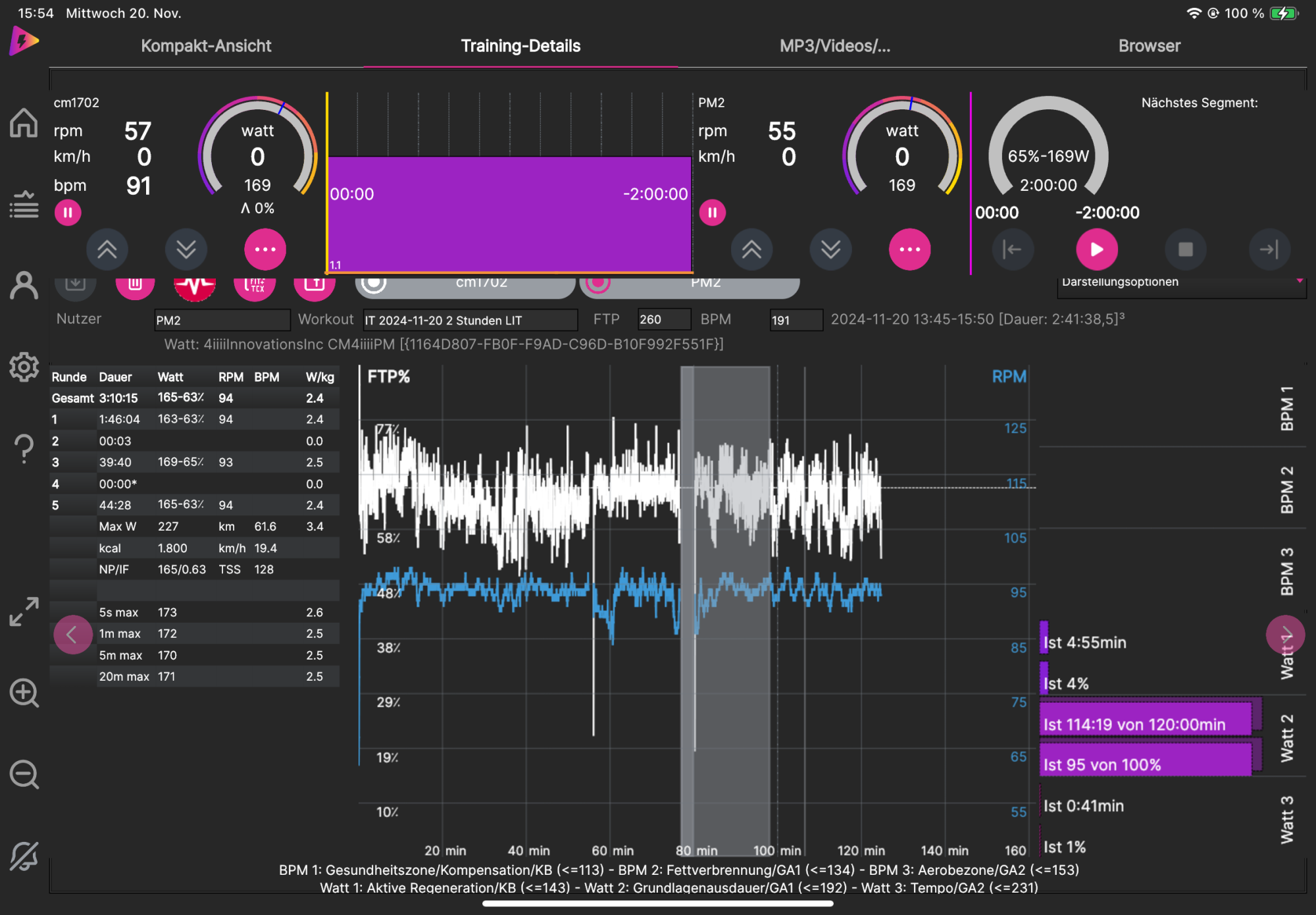Increase cm1702 resistance with up chevrons

pyautogui.click(x=107, y=249)
